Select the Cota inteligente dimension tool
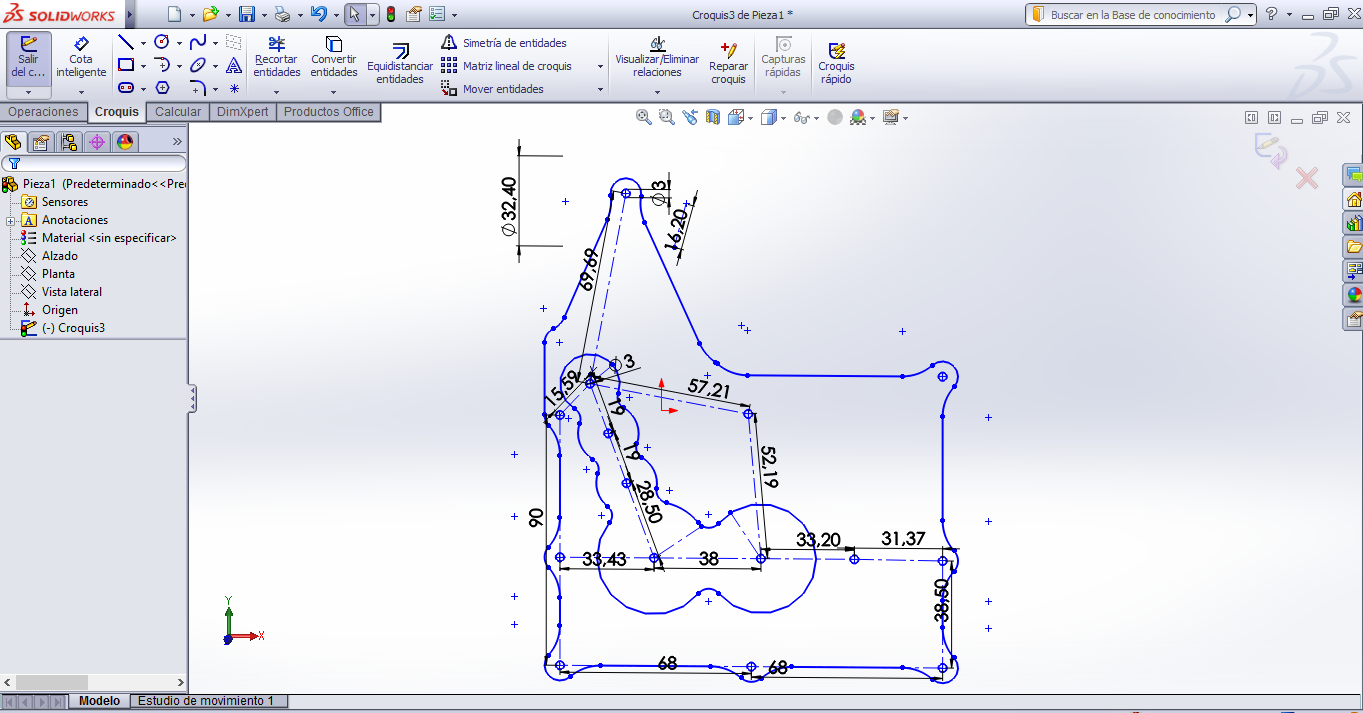The height and width of the screenshot is (713, 1363). (81, 58)
